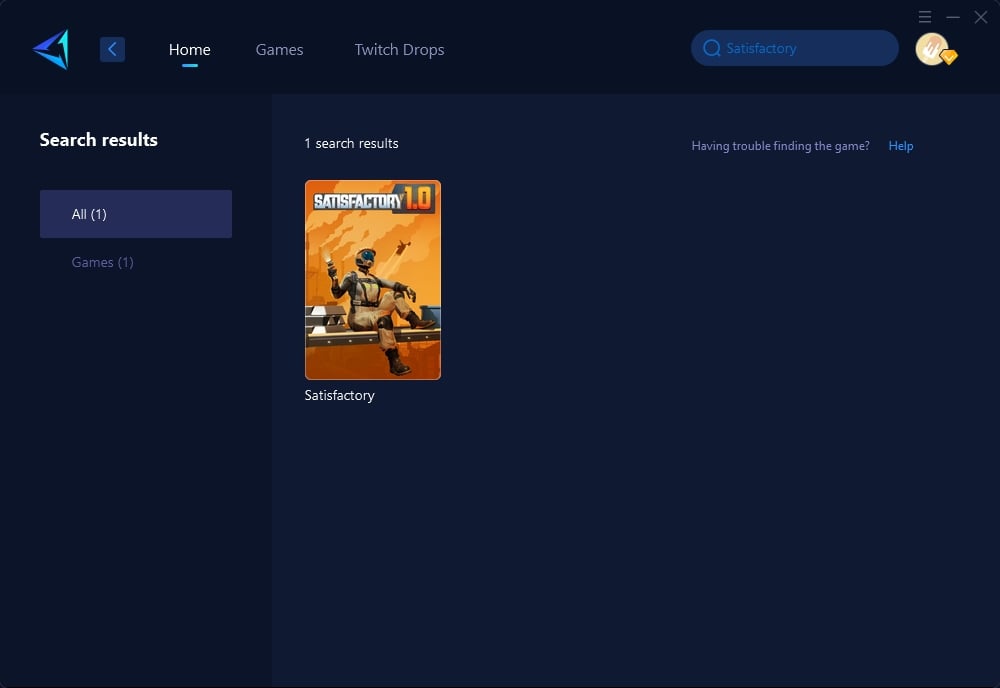The width and height of the screenshot is (1000, 688).
Task: Click the Satisfactory game title label
Action: coord(339,395)
